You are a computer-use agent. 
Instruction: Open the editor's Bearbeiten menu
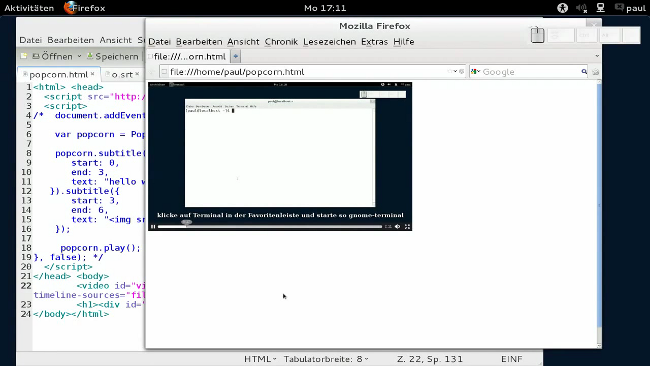tap(70, 40)
